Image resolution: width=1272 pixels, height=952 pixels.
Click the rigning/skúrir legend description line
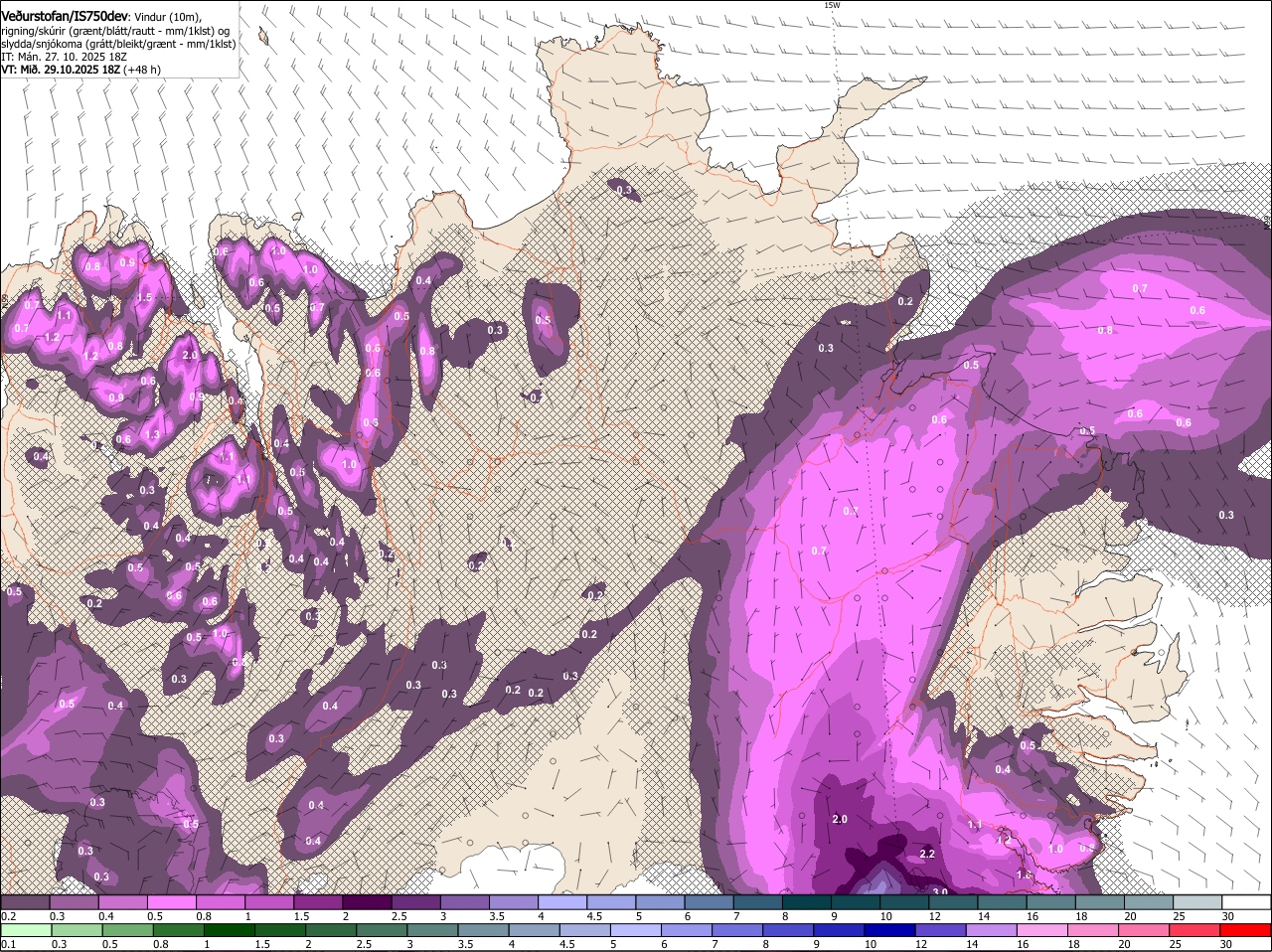coord(115,31)
